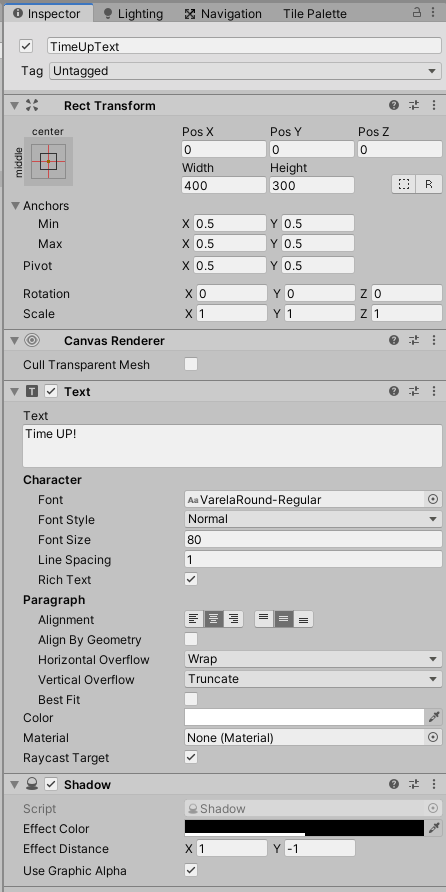The image size is (446, 892).
Task: Open the Font object picker circle
Action: 433,499
